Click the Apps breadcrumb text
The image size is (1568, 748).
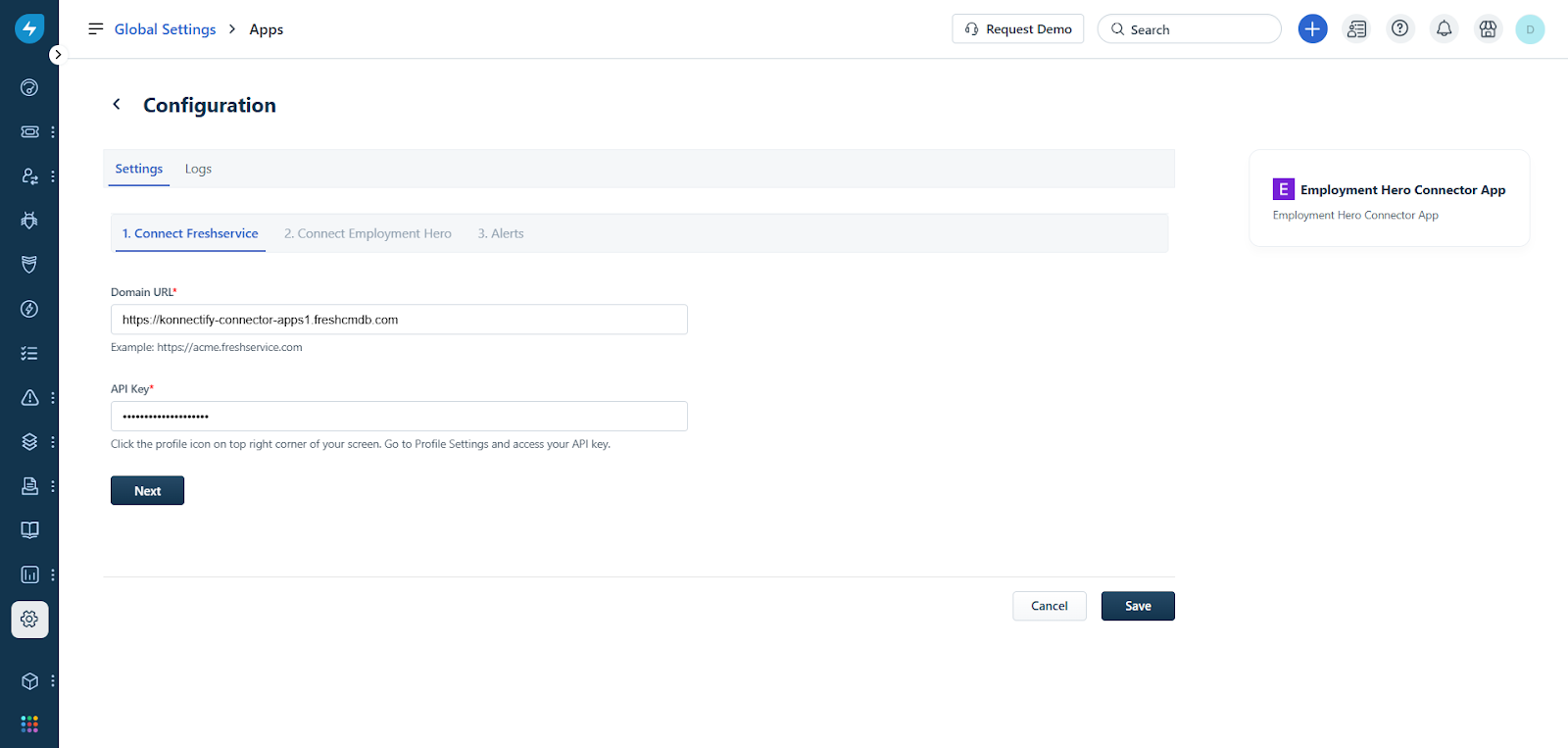tap(266, 29)
